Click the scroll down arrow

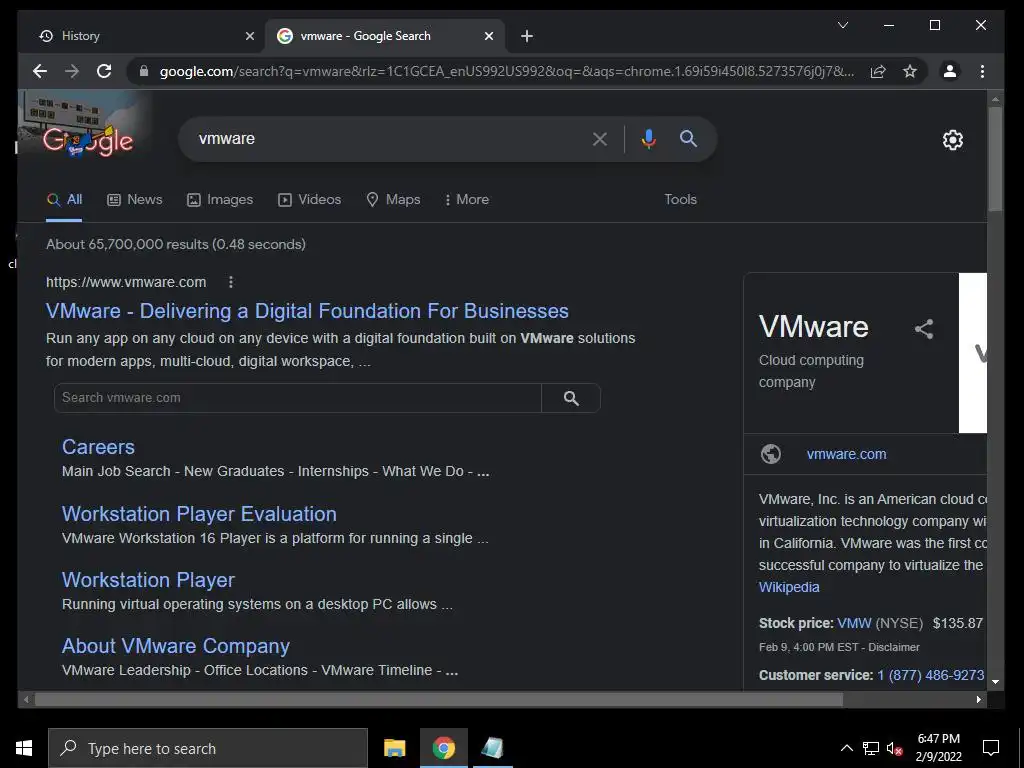(995, 682)
